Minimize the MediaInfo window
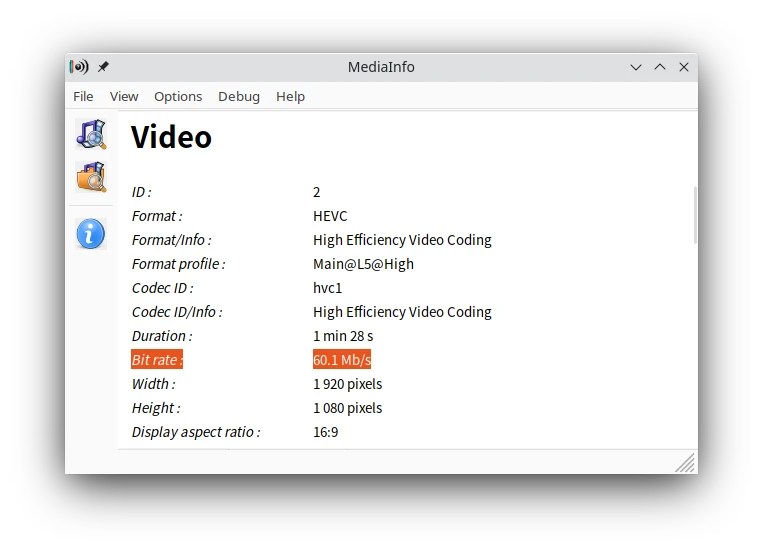This screenshot has width=763, height=551. 636,67
